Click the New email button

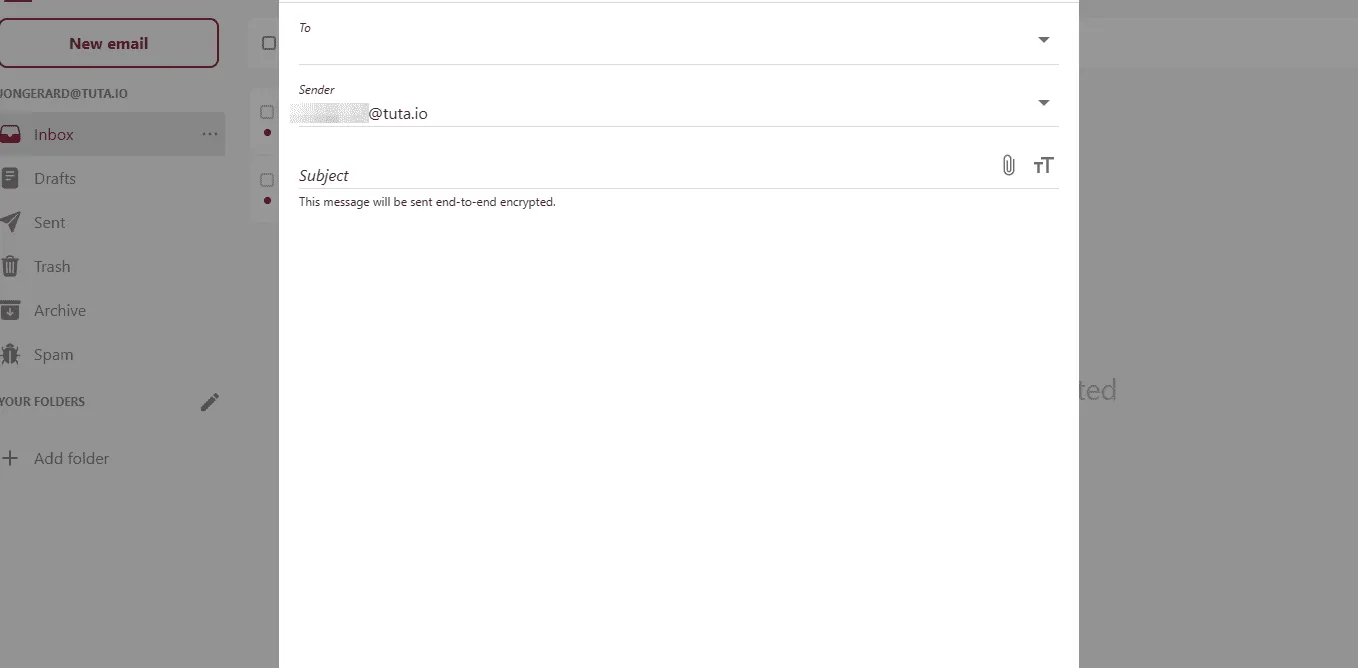coord(109,43)
